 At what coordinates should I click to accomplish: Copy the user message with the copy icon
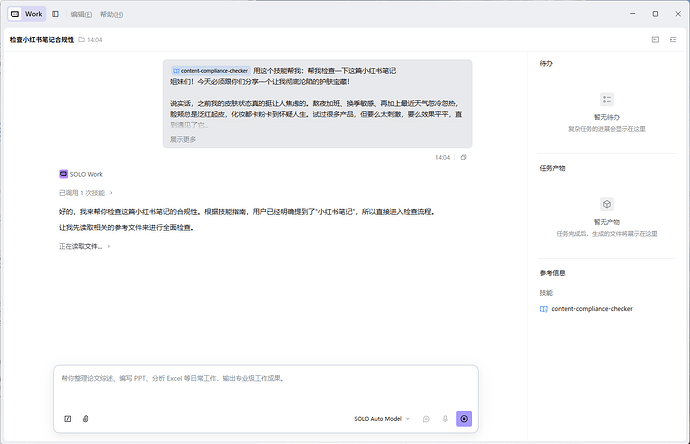(x=463, y=157)
